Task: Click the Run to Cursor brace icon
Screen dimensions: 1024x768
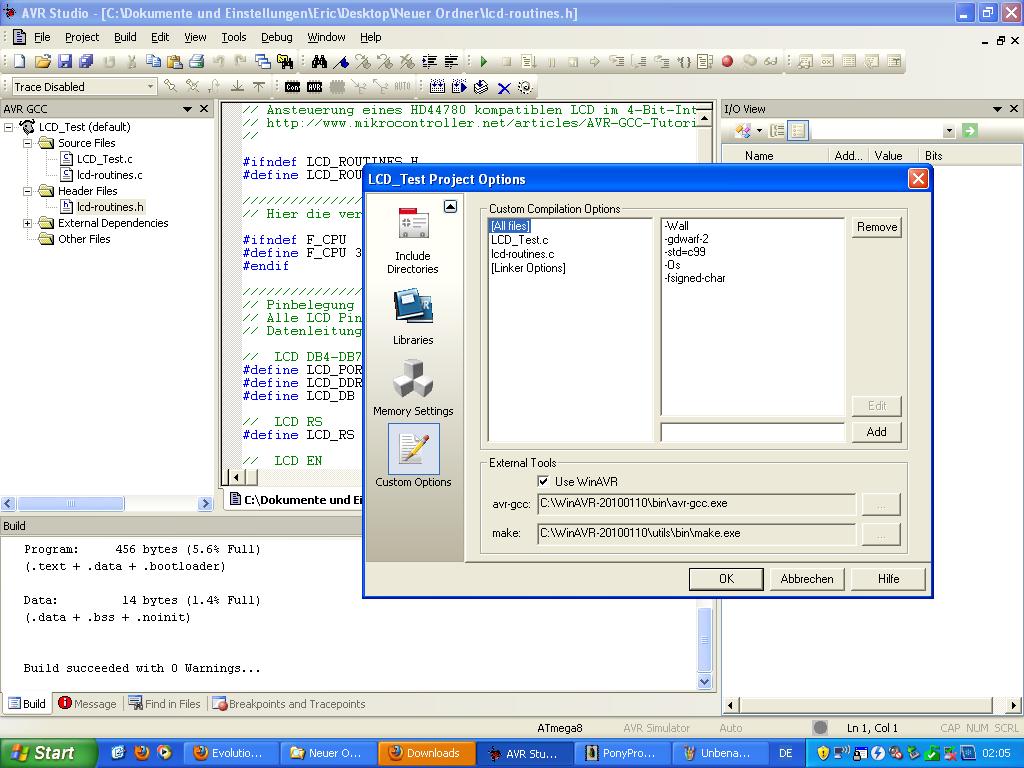Action: 683,61
